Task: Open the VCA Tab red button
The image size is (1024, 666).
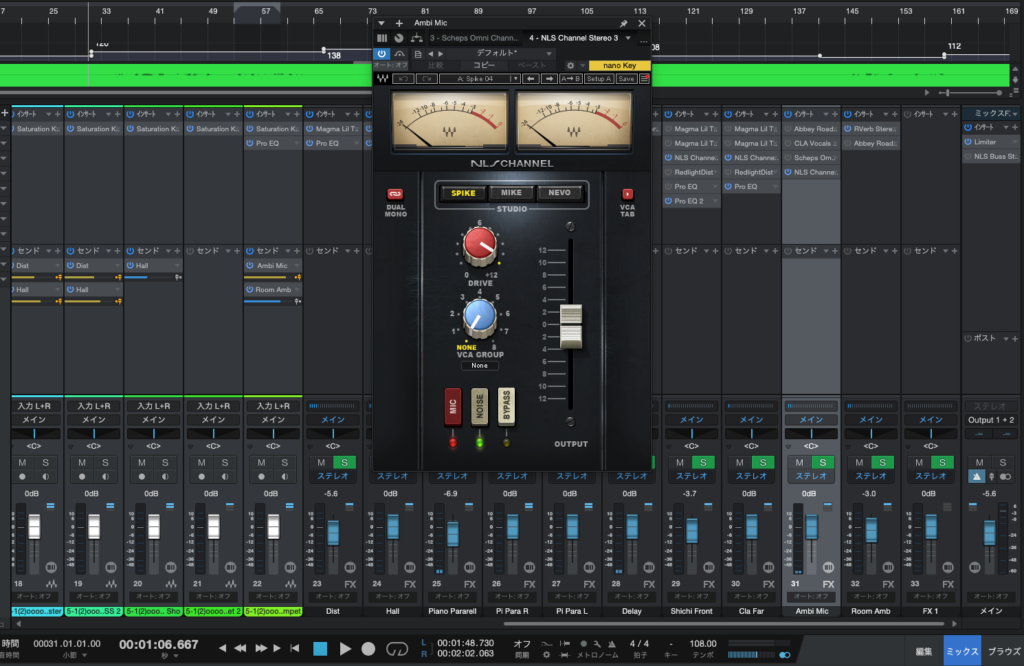Action: [x=627, y=194]
